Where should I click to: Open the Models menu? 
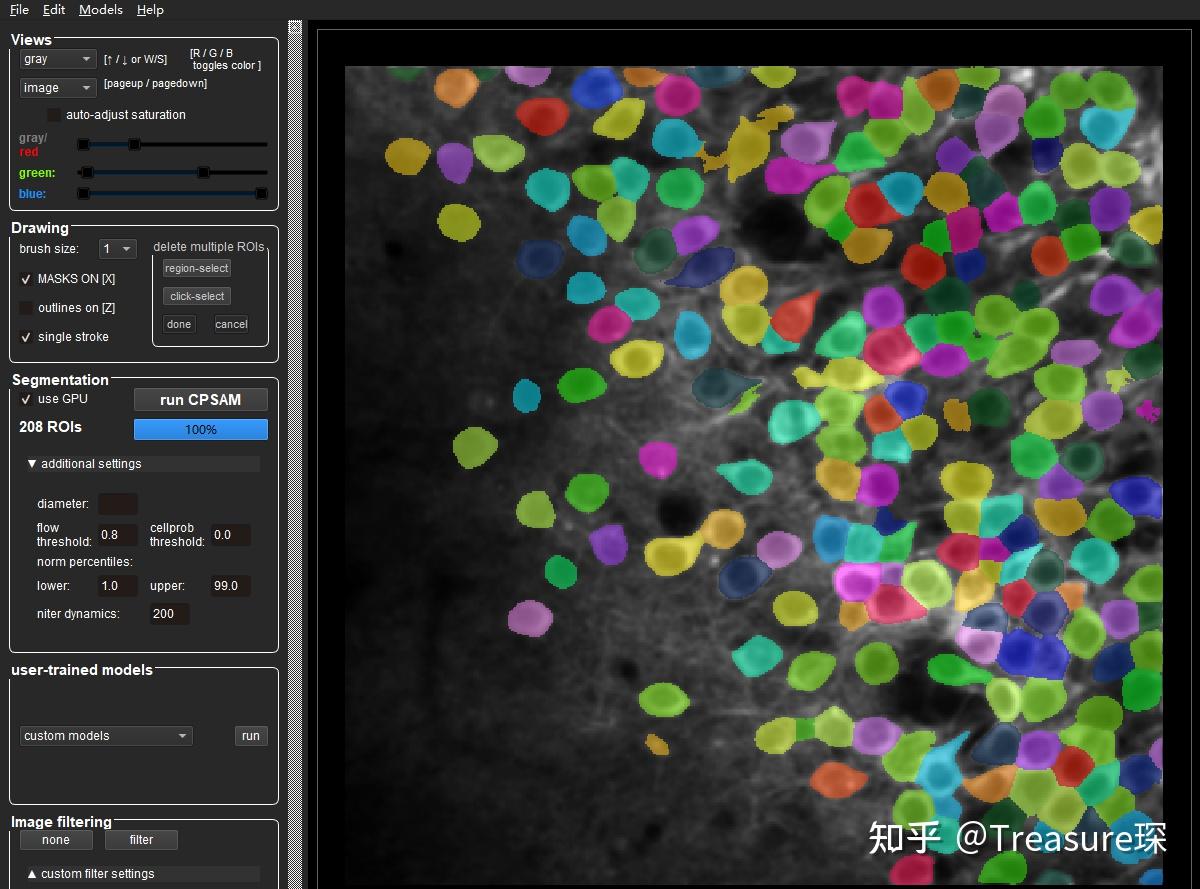tap(101, 10)
